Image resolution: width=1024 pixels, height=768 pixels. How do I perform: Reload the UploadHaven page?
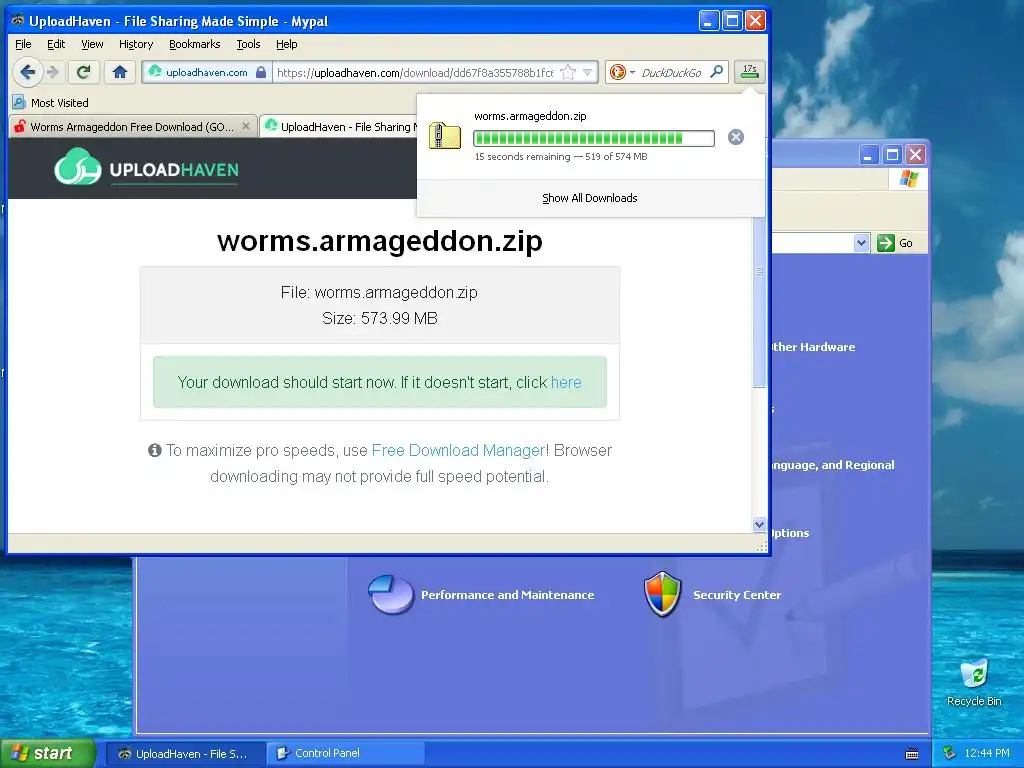(x=84, y=72)
